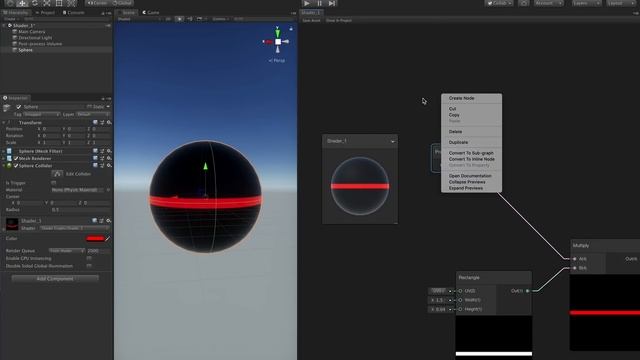Expand Sphere (Mesh Filter) component
Image resolution: width=640 pixels, height=360 pixels.
(x=4, y=151)
